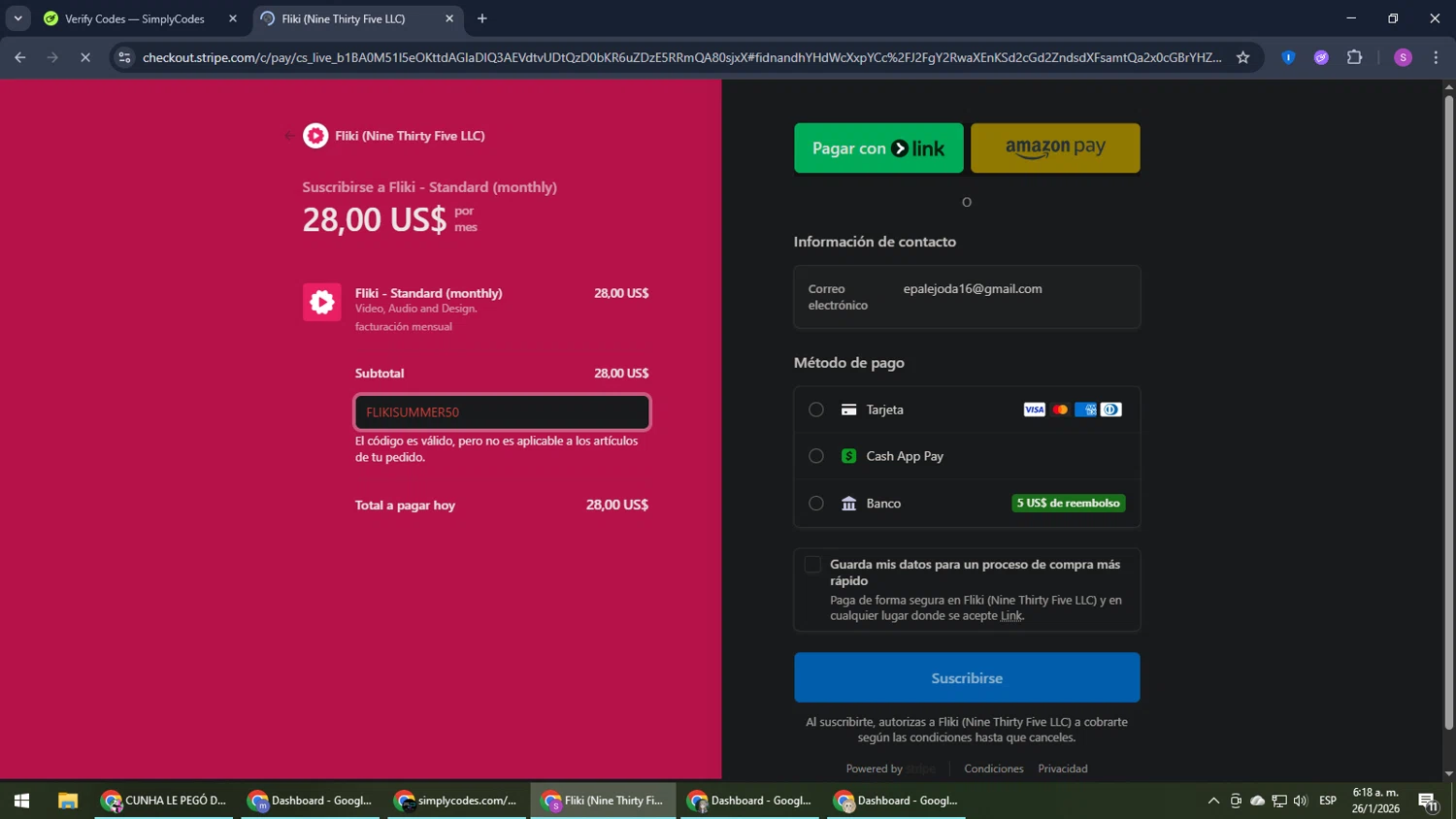Open File Explorer from the taskbar

67,801
